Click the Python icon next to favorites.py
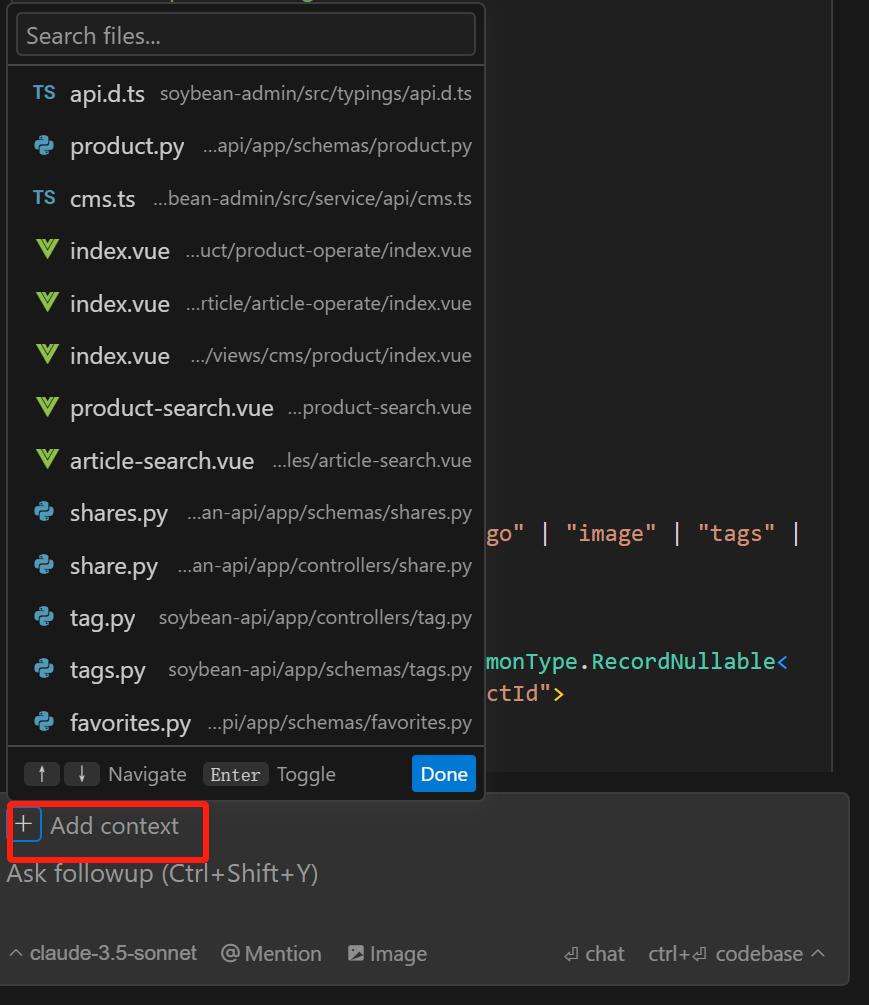The image size is (869, 1005). coord(44,721)
